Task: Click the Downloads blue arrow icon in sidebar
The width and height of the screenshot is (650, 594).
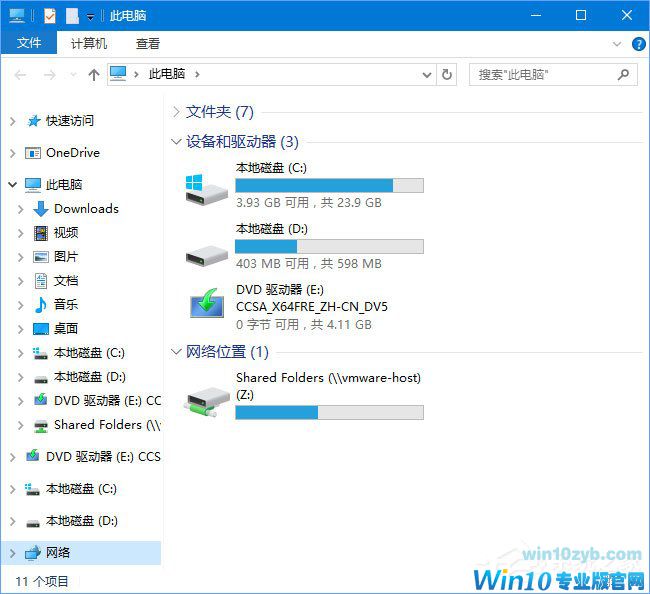Action: [x=40, y=209]
